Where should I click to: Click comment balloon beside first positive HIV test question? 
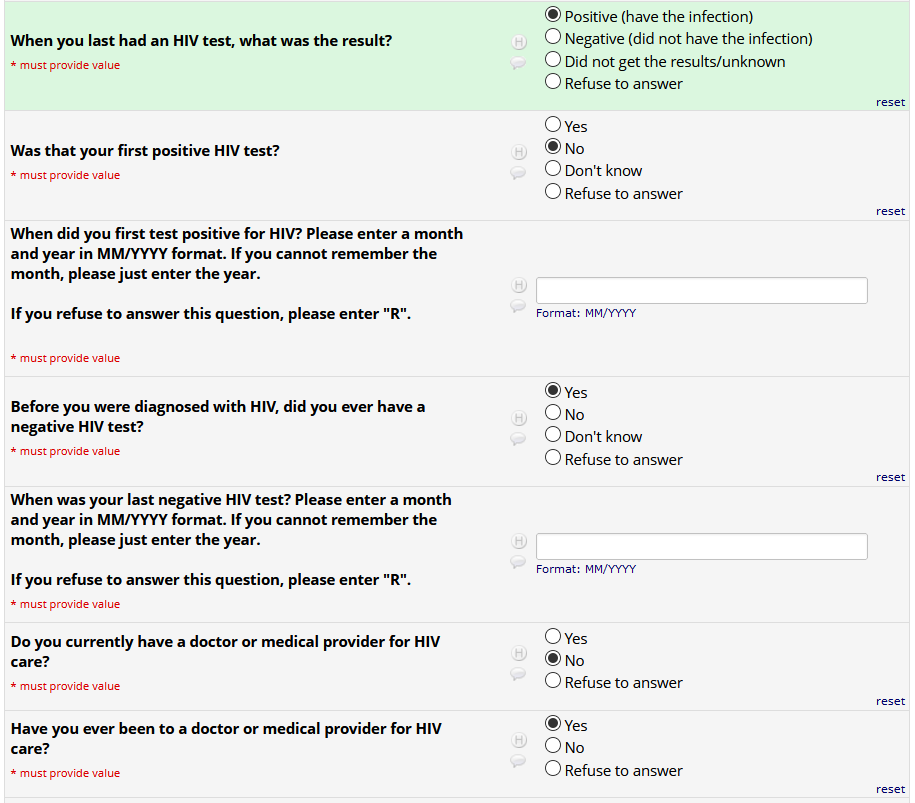(518, 173)
